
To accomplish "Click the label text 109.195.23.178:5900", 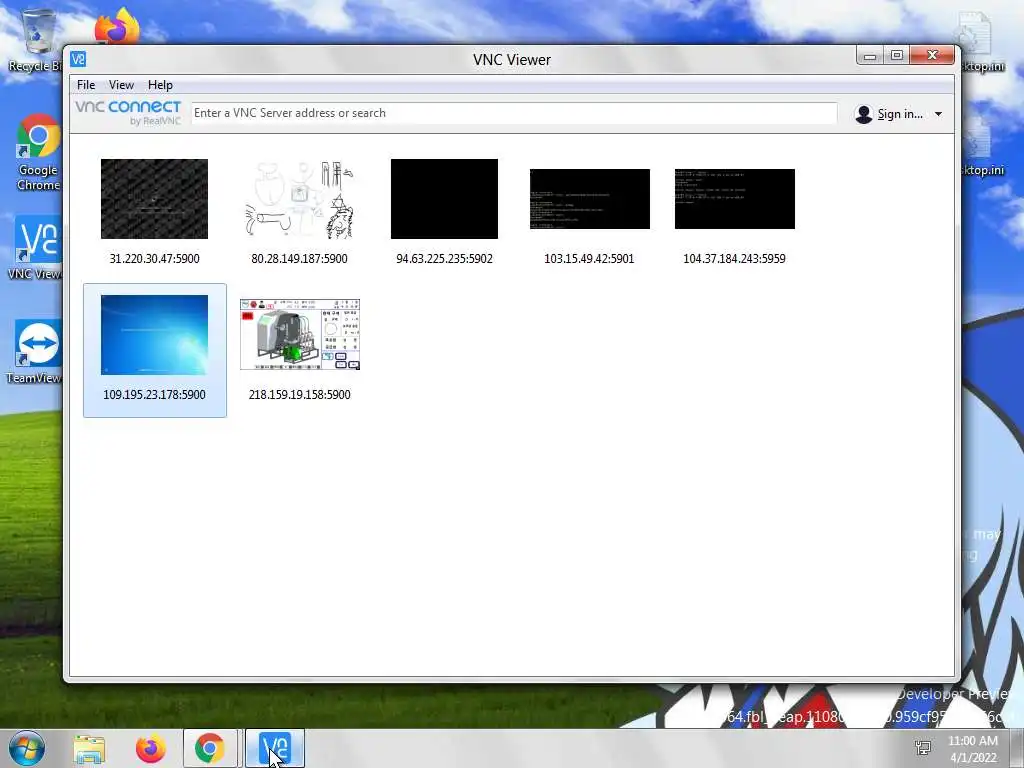I will 154,394.
